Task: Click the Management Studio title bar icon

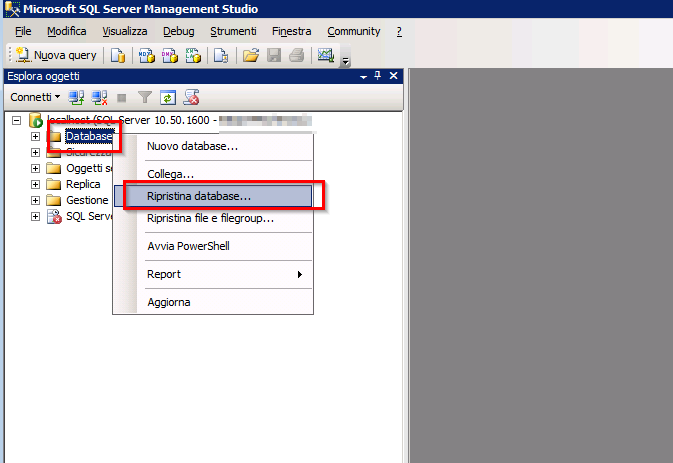Action: (12, 9)
